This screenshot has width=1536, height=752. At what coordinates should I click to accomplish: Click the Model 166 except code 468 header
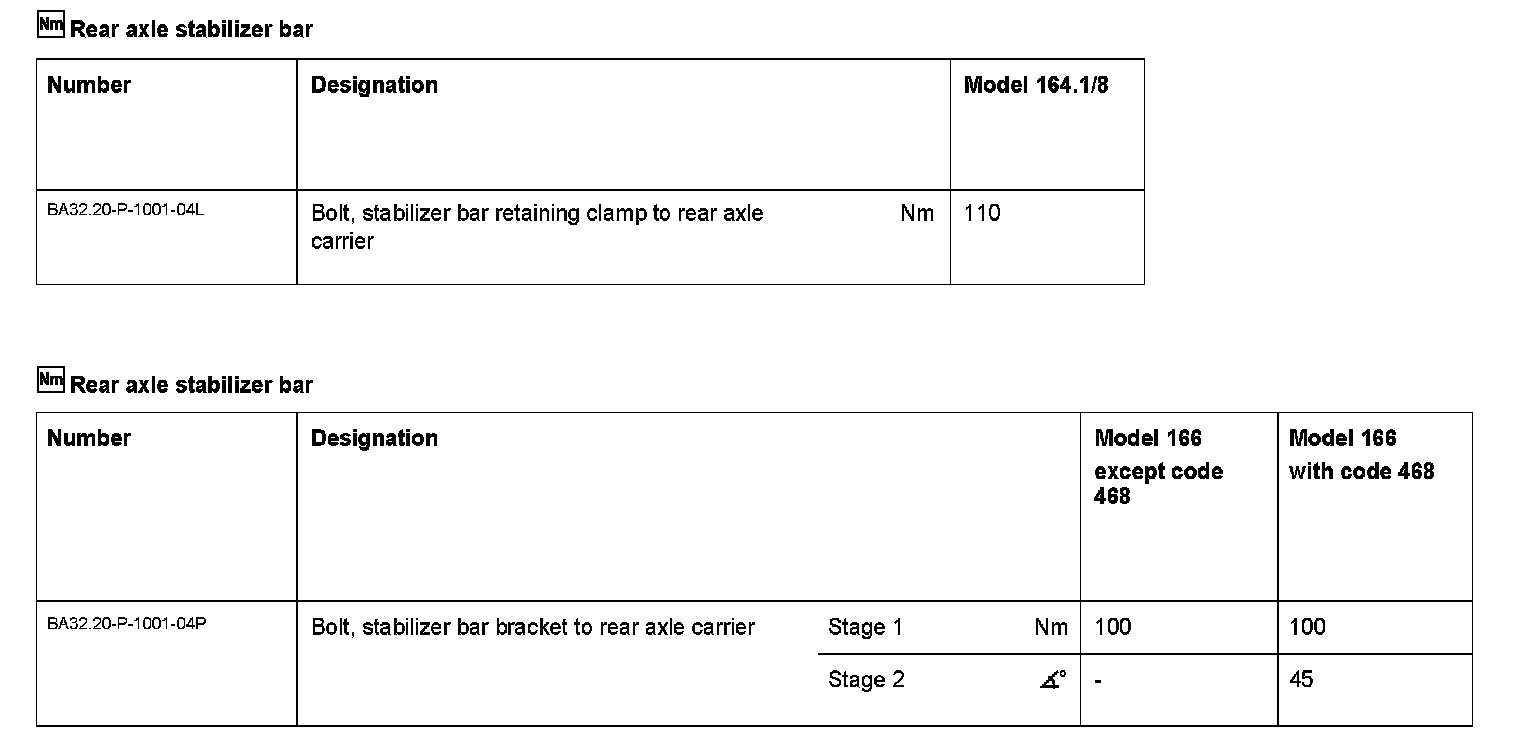tap(1159, 467)
